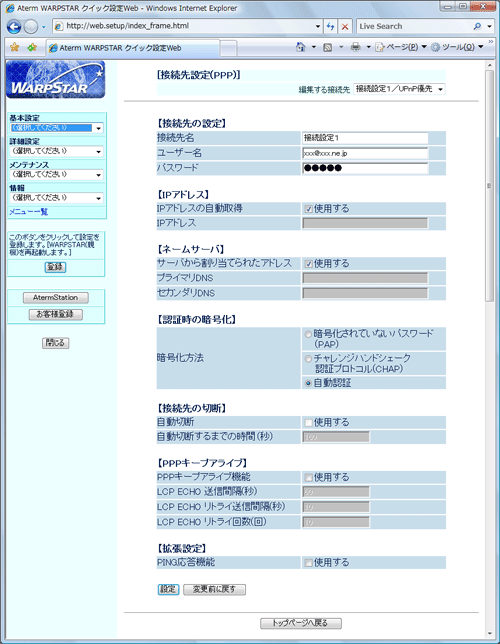Toggle サーバから割り当てられたアドレス checkbox

click(x=308, y=264)
